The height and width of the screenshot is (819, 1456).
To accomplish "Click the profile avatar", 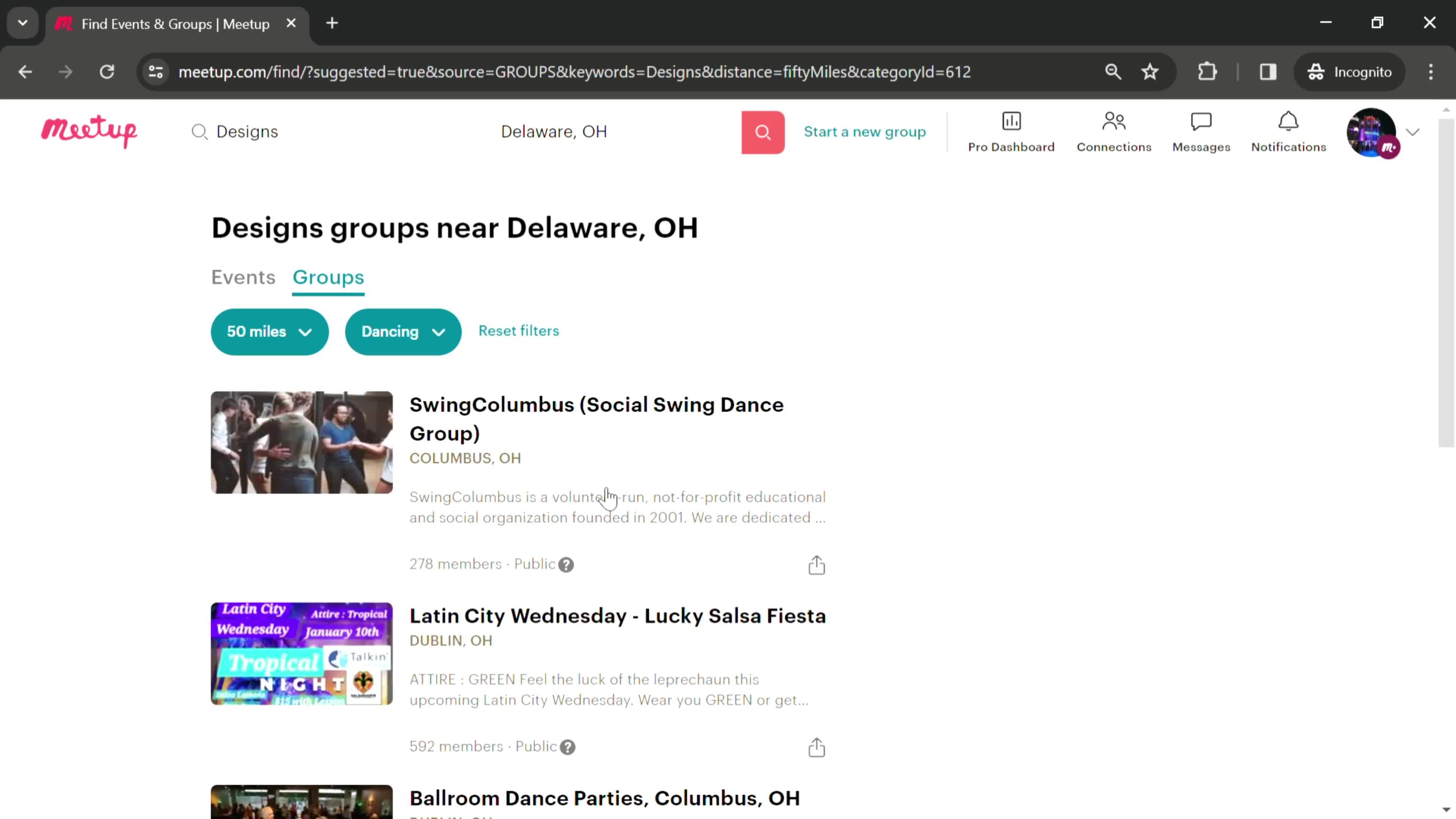I will pos(1372,132).
